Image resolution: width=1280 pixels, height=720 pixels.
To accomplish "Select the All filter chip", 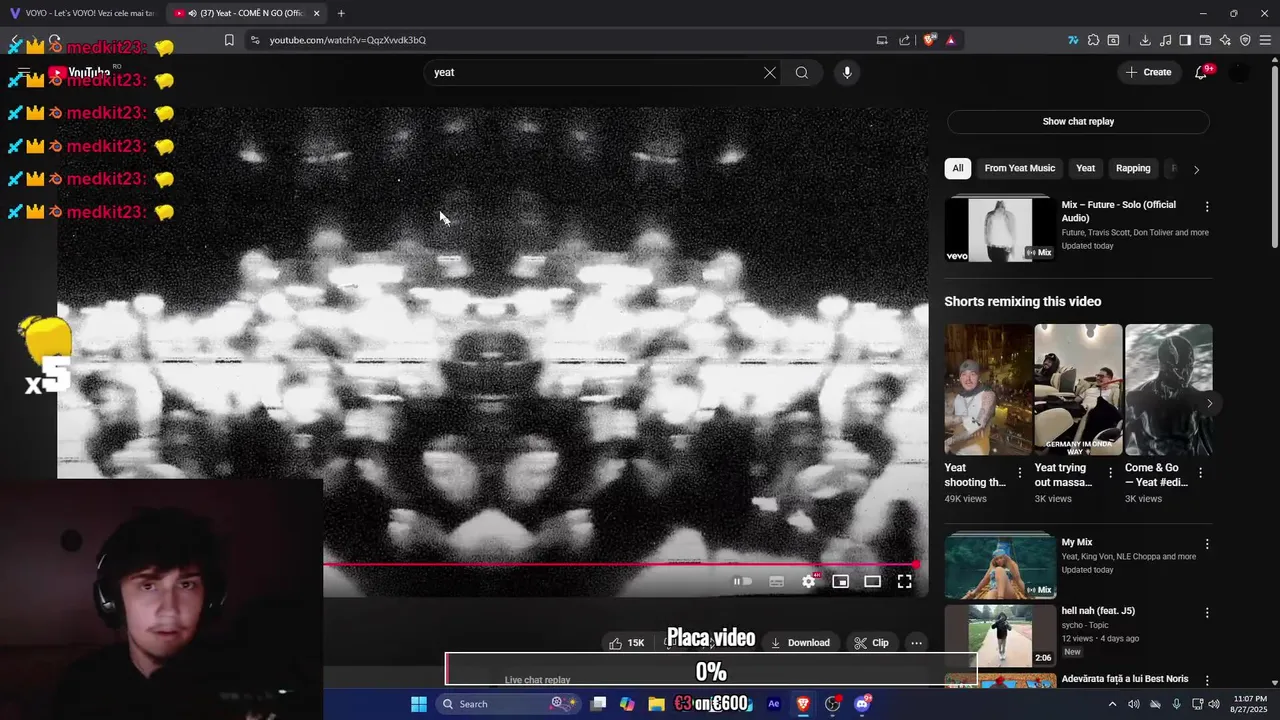I will pyautogui.click(x=958, y=168).
